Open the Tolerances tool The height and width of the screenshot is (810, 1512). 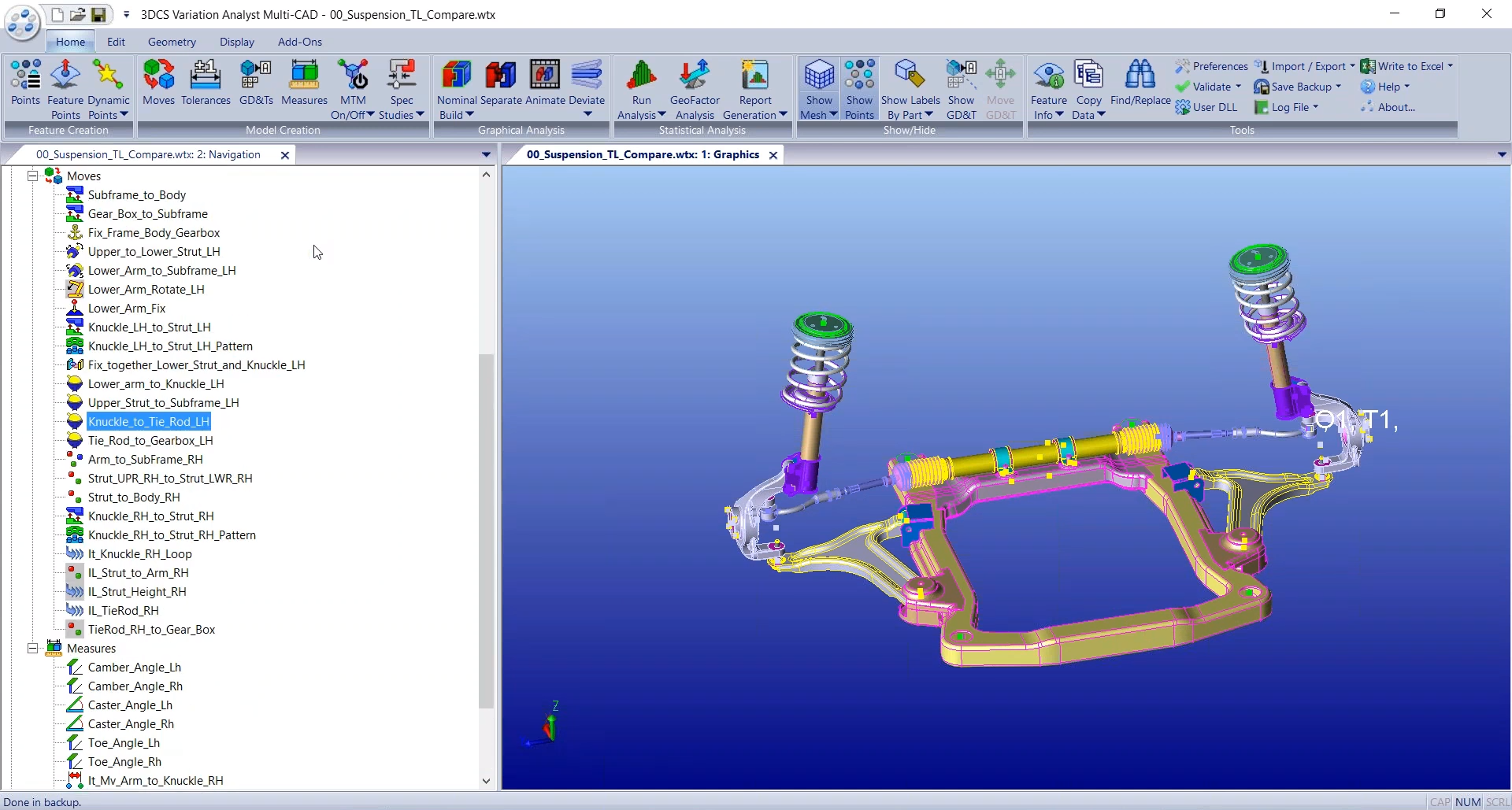tap(206, 83)
